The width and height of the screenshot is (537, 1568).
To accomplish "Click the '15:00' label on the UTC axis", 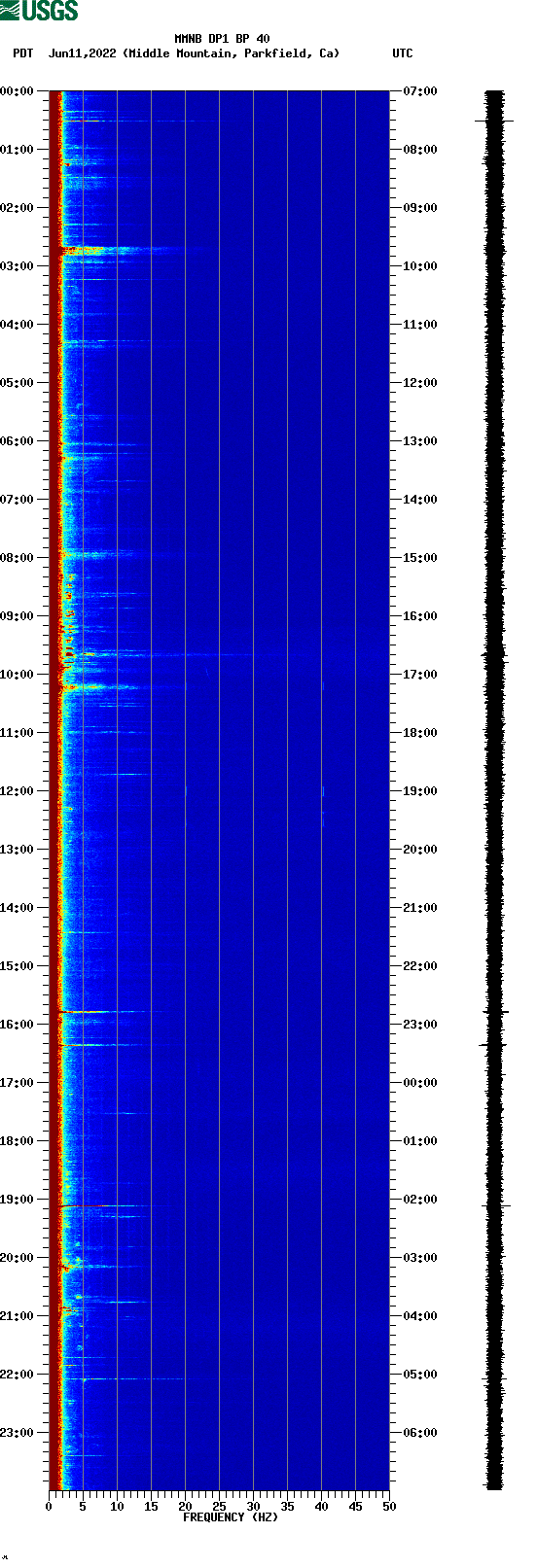I will [x=420, y=558].
